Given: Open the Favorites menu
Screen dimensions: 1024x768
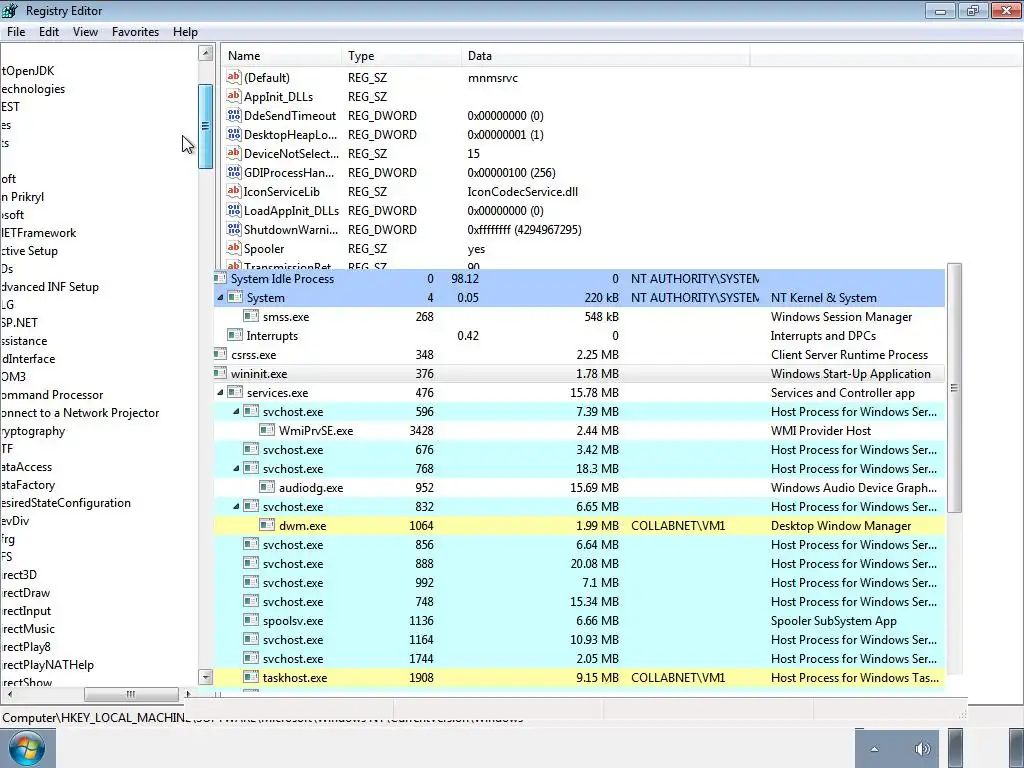Looking at the screenshot, I should pyautogui.click(x=135, y=31).
